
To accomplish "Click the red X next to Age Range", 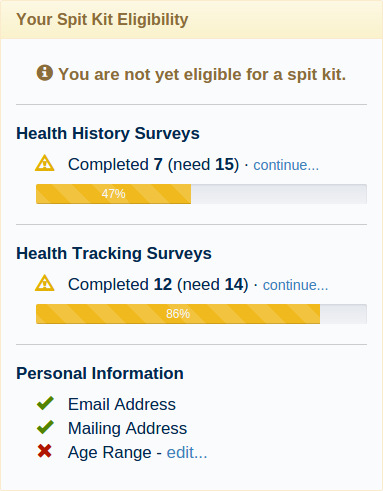I will (x=45, y=451).
